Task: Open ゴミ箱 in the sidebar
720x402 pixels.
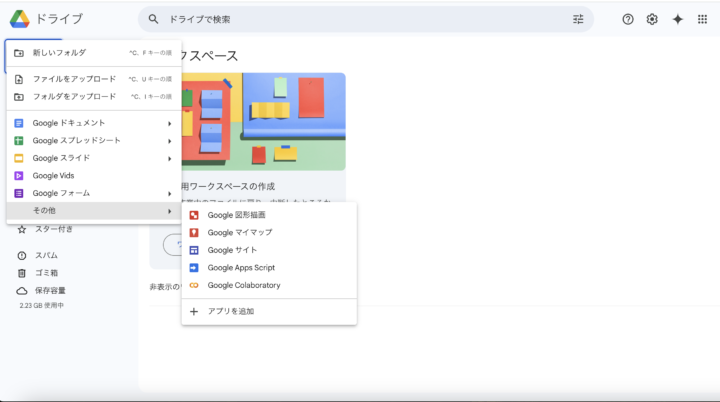Action: tap(46, 273)
